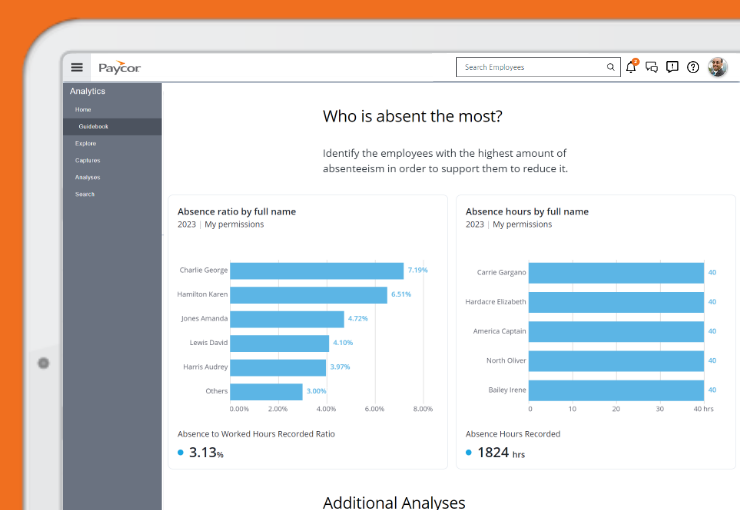Viewport: 740px width, 510px height.
Task: Click the Who is absent the most heading
Action: [412, 116]
